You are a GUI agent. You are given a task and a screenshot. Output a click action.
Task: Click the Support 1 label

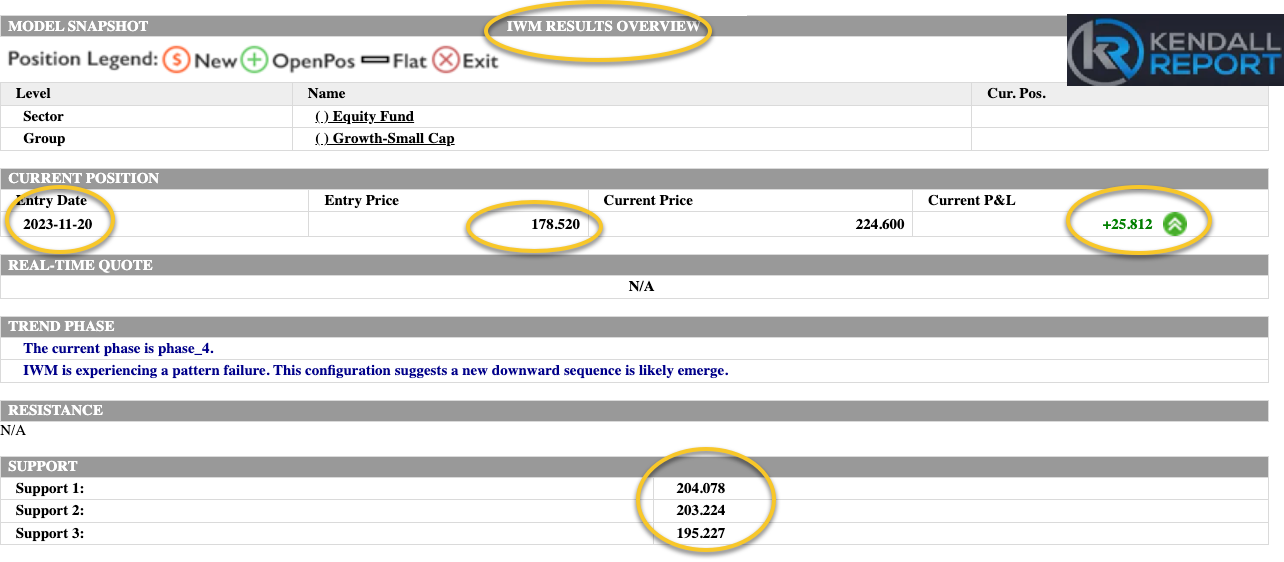(x=50, y=489)
